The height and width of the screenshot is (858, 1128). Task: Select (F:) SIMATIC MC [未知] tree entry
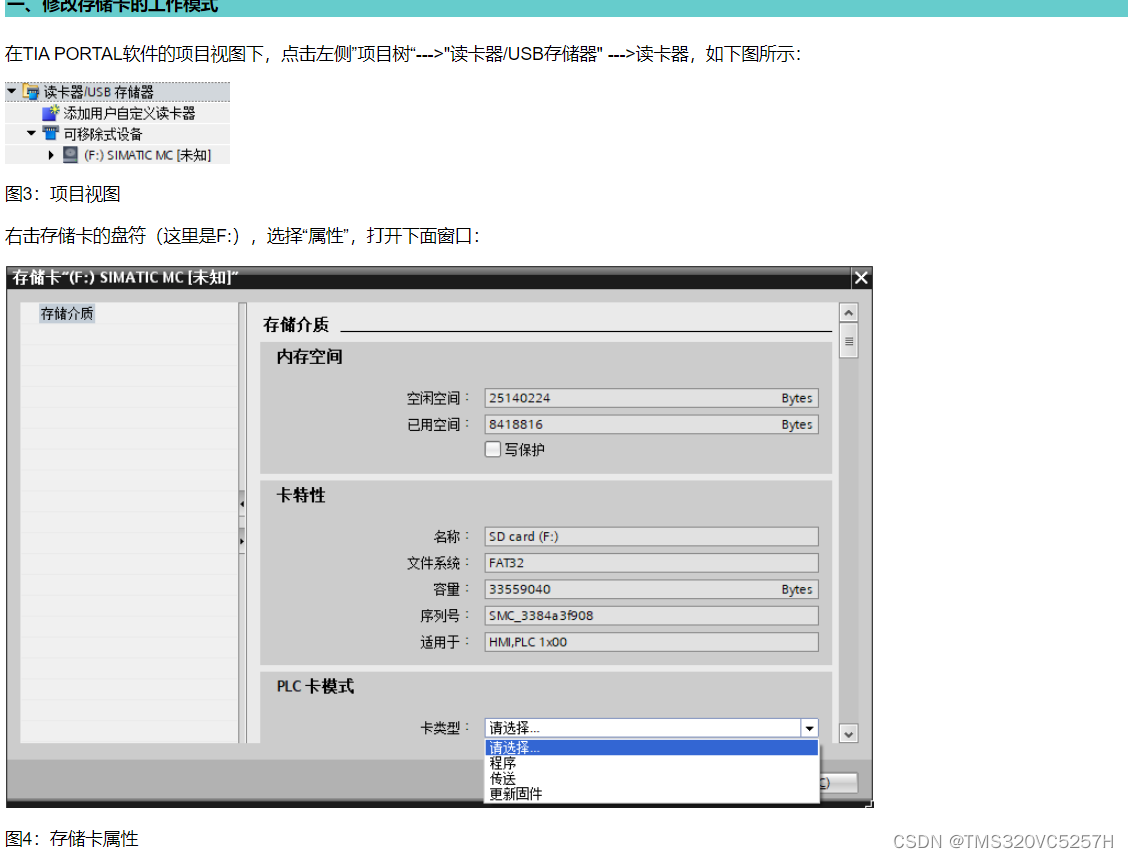(147, 155)
